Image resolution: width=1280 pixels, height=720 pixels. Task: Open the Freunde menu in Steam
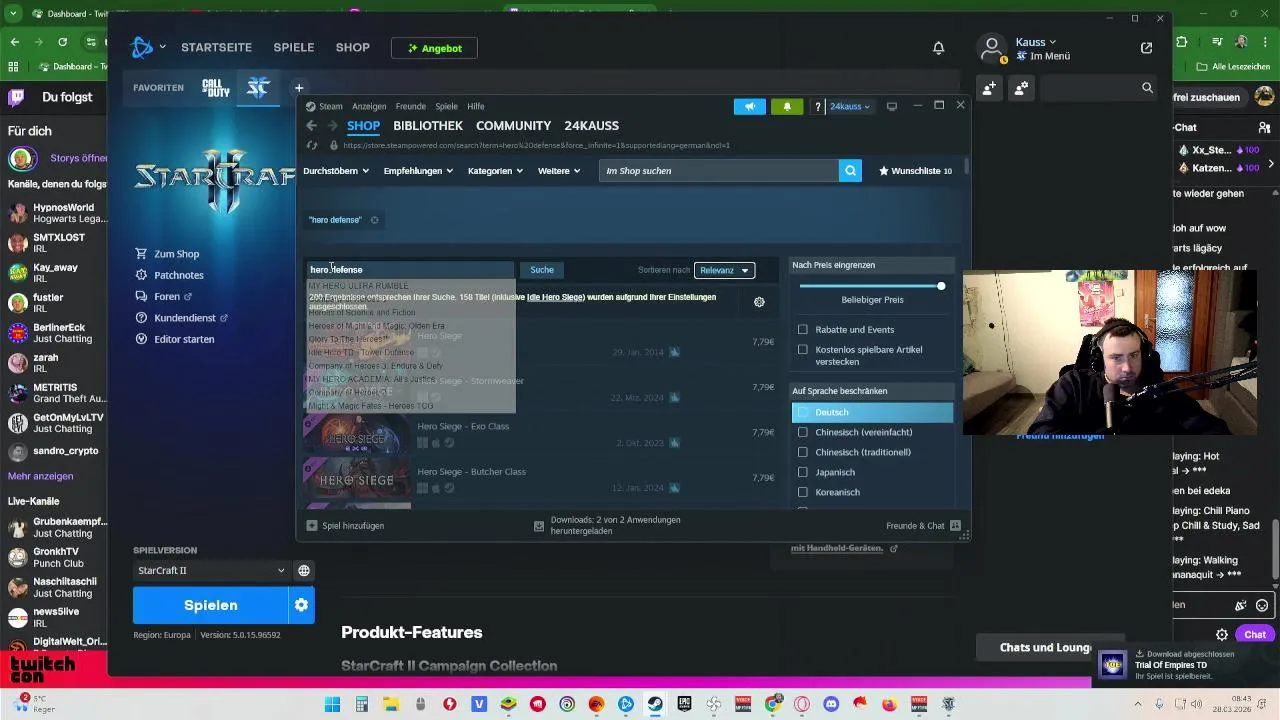click(411, 106)
